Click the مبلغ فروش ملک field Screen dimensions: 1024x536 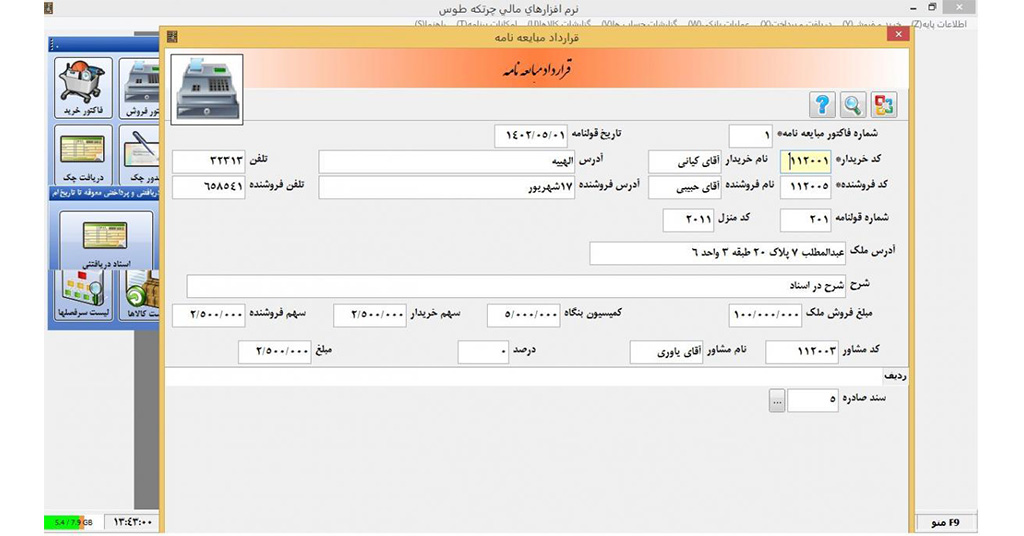pyautogui.click(x=765, y=315)
